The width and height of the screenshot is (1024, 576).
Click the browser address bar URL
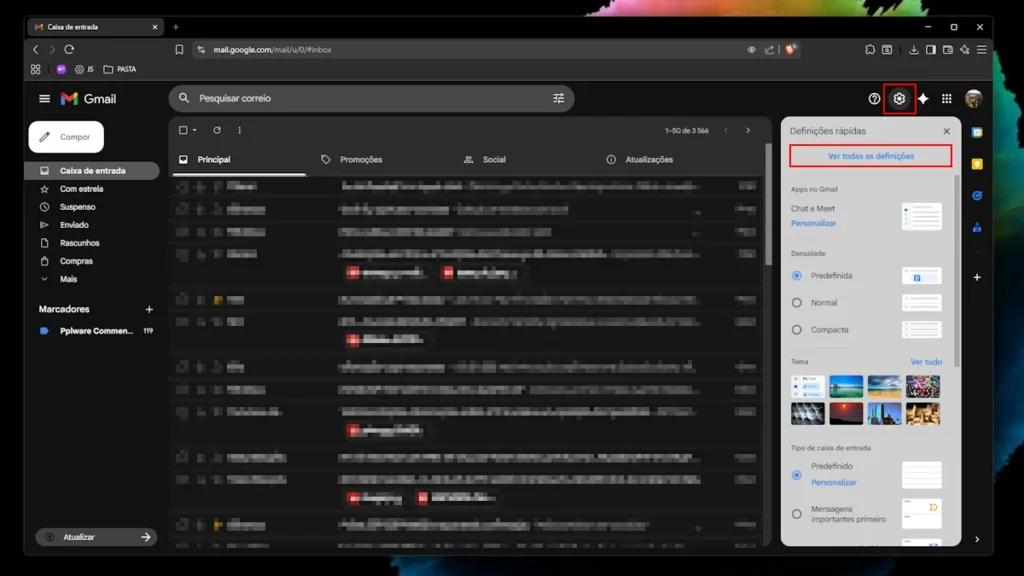[x=272, y=50]
